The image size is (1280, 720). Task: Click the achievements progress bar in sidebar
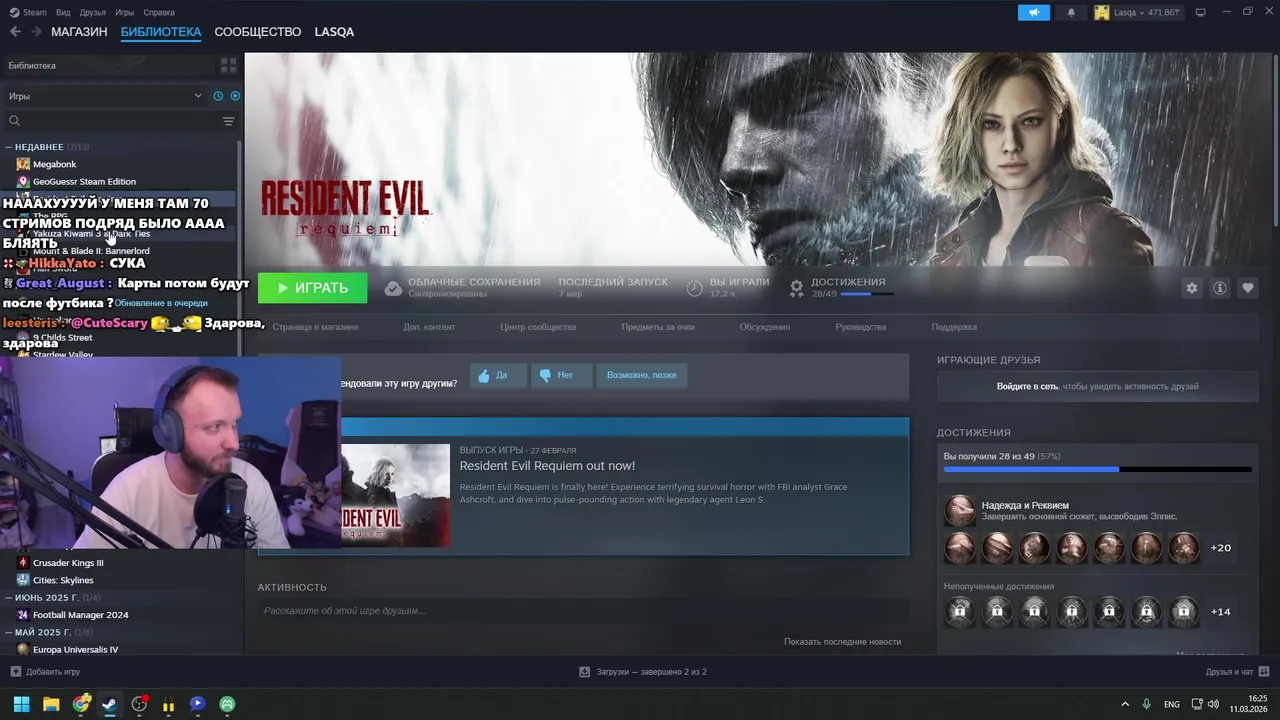coord(1097,469)
